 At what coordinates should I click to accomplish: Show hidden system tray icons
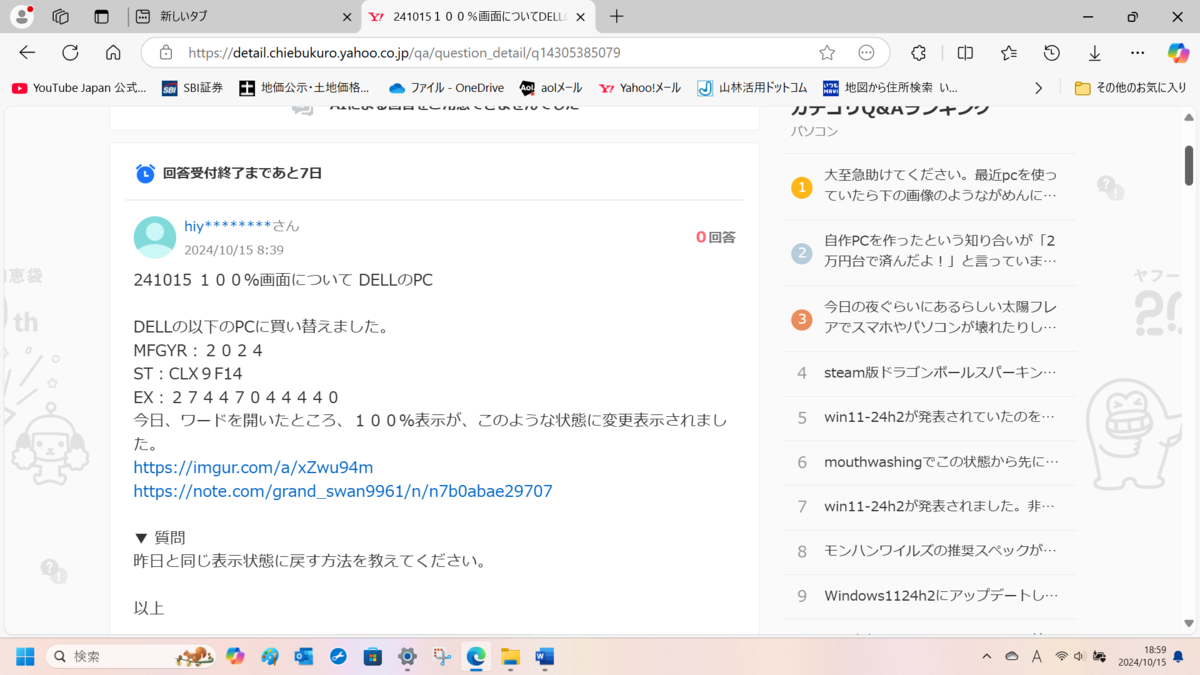[987, 657]
